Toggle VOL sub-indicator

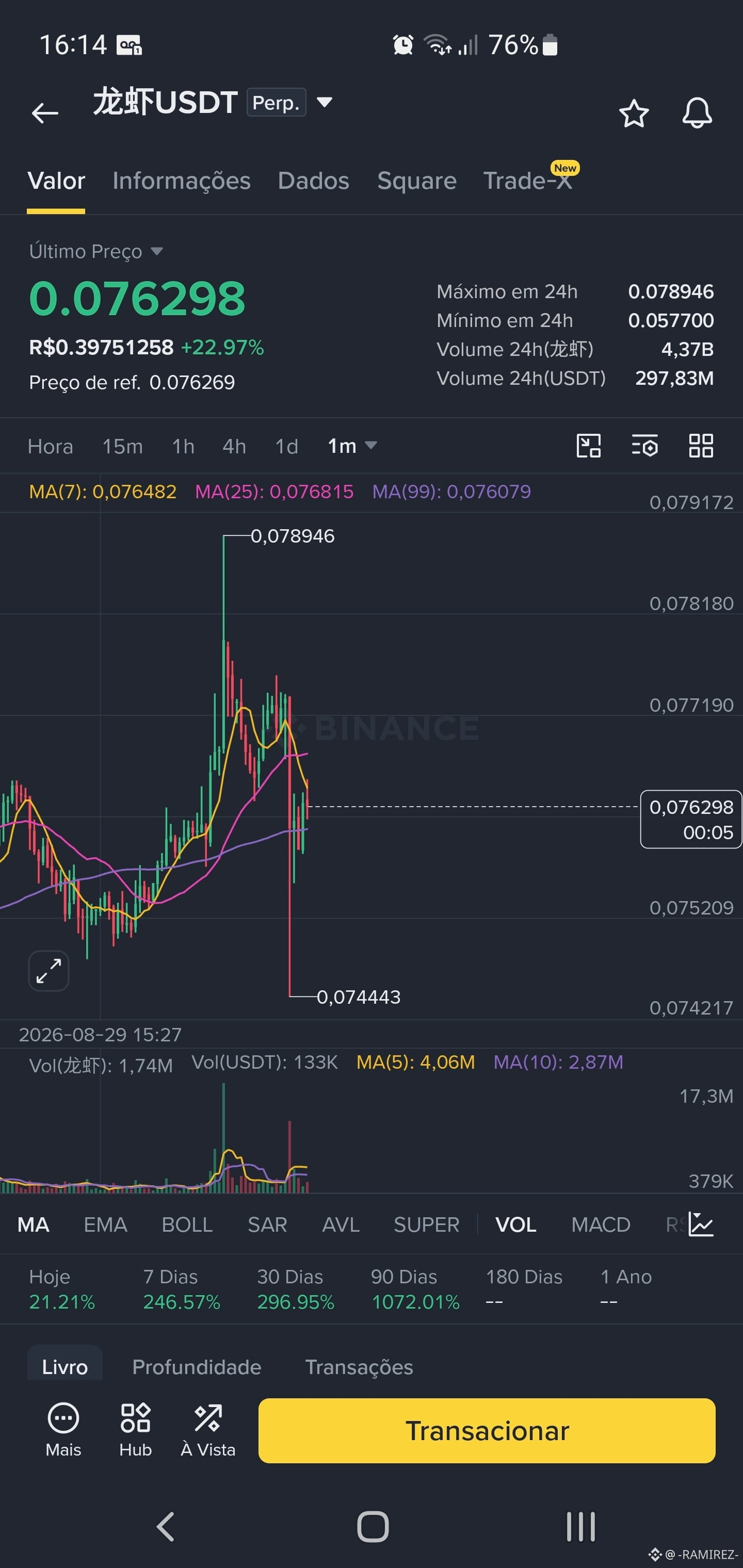coord(516,1224)
